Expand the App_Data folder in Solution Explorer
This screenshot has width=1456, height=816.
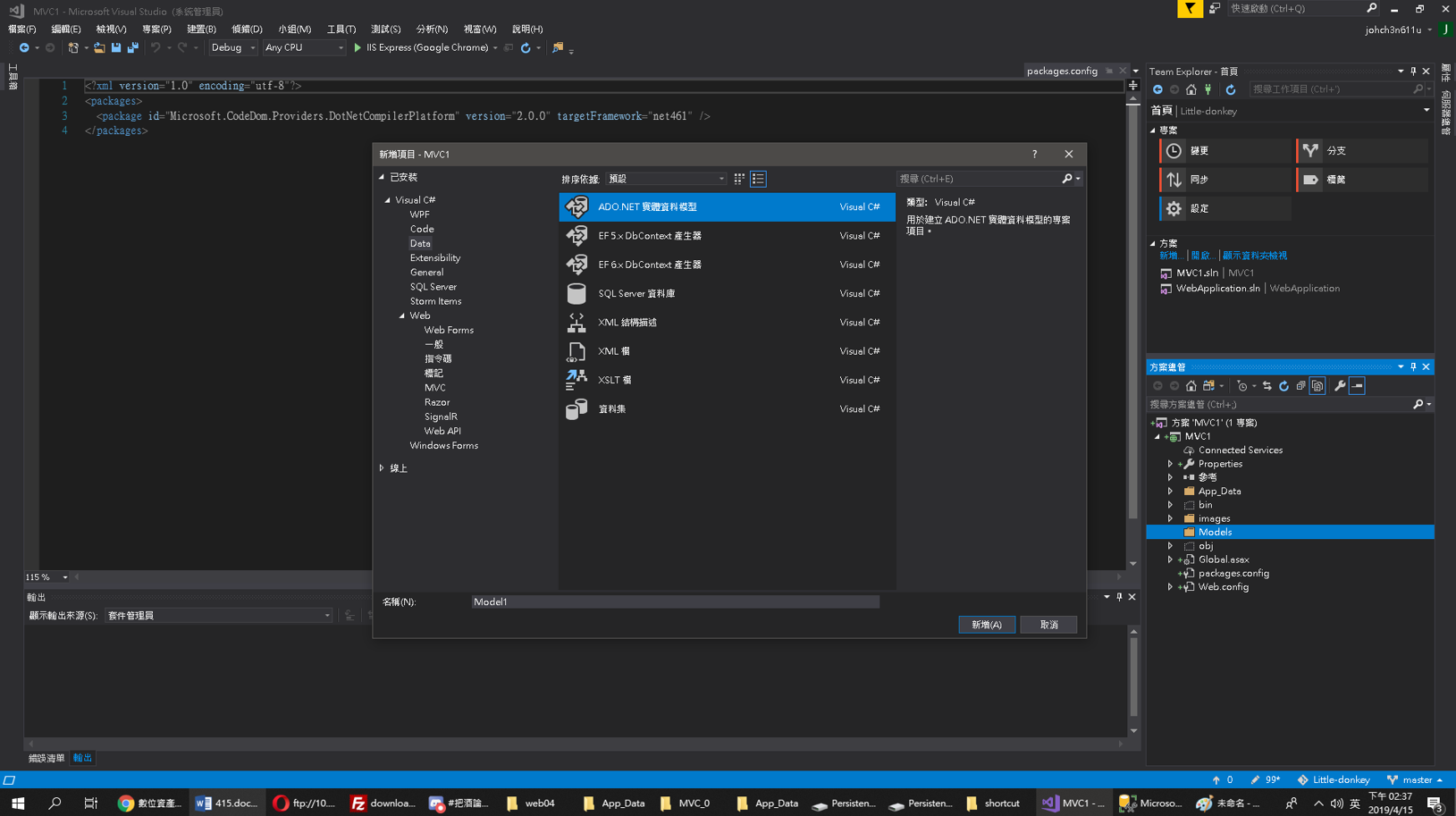click(x=1170, y=492)
